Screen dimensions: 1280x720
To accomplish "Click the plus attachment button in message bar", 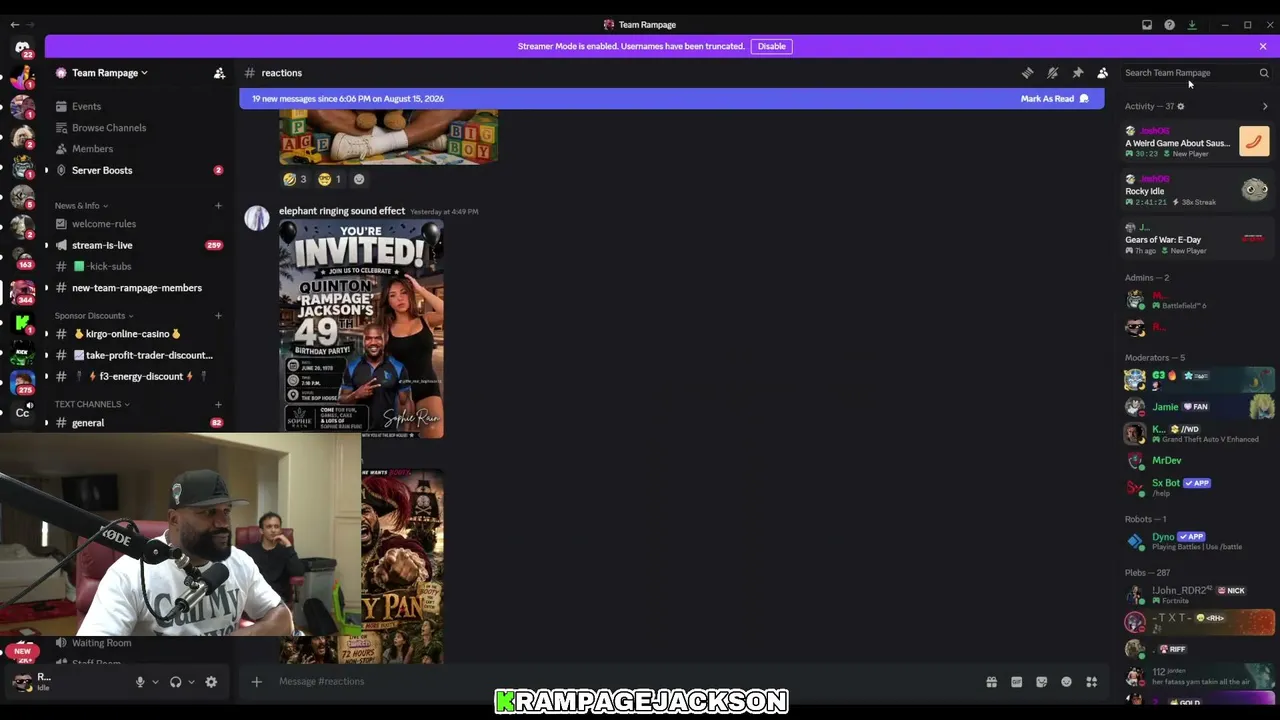I will [x=256, y=682].
